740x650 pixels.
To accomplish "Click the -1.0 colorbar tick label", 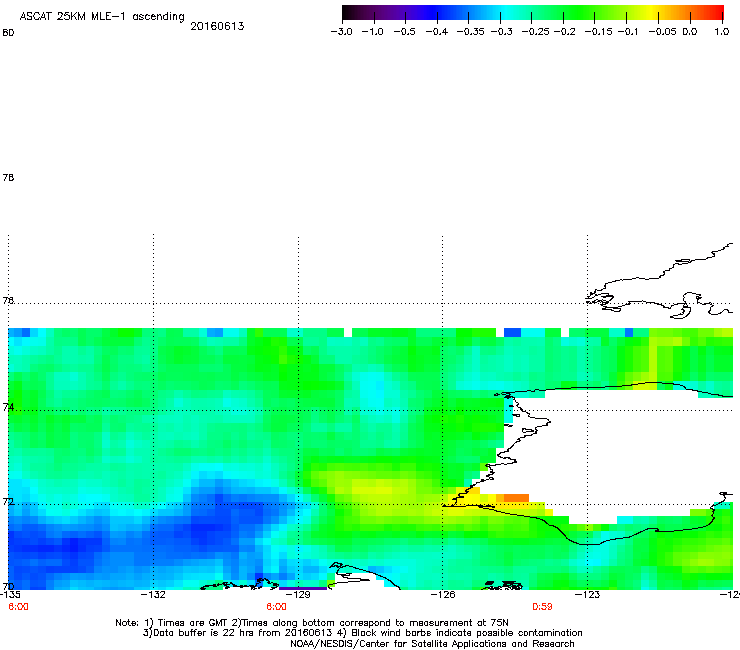I will pos(372,32).
